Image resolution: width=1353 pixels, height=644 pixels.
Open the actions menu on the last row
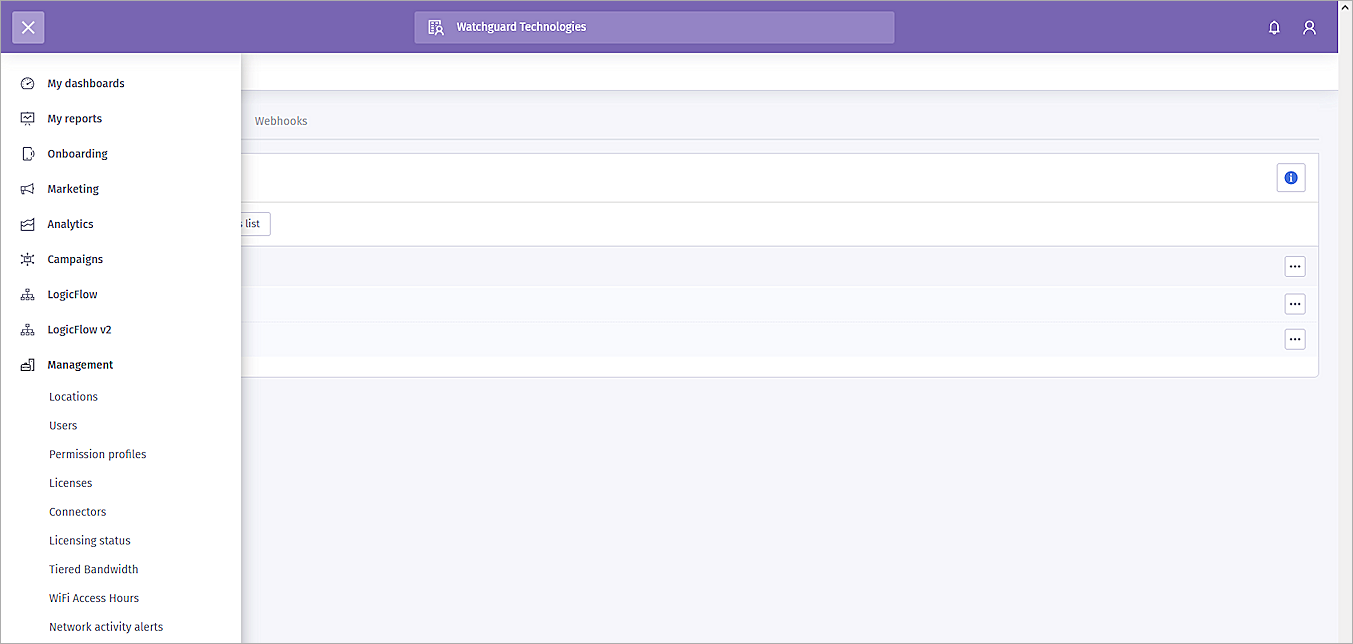1295,339
